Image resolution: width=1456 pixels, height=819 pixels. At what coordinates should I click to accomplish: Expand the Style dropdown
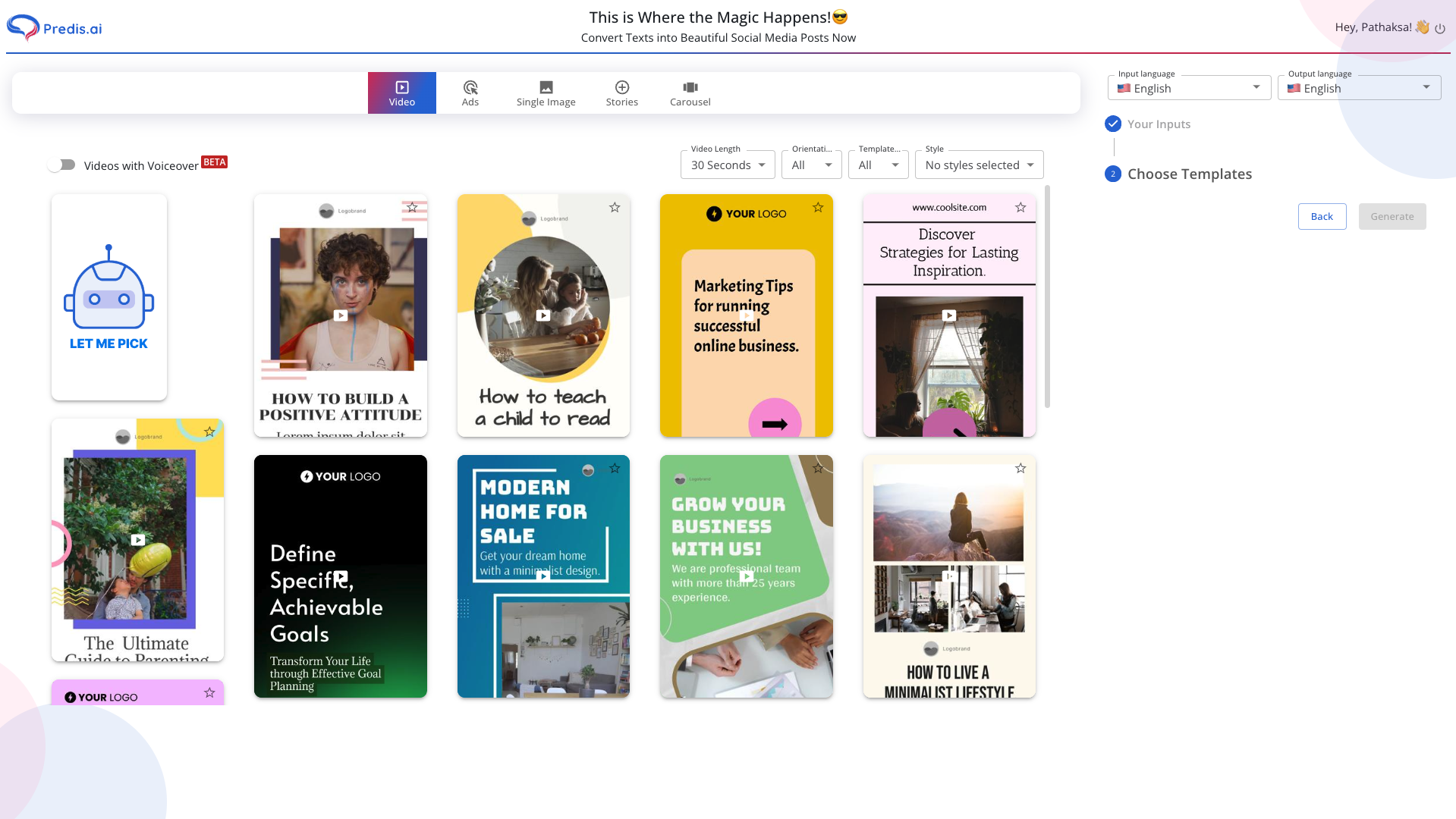(x=978, y=165)
